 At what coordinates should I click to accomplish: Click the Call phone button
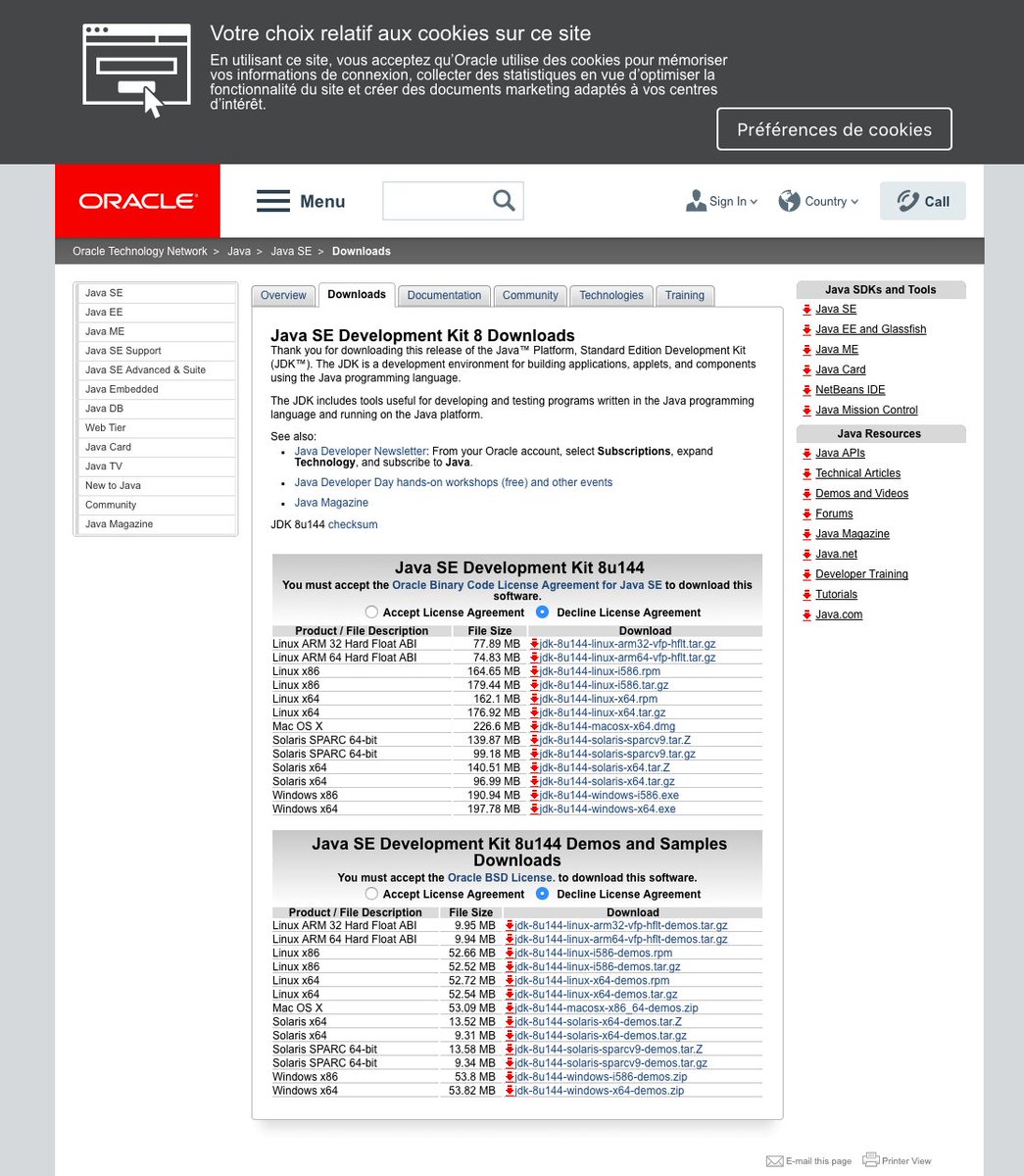point(922,201)
